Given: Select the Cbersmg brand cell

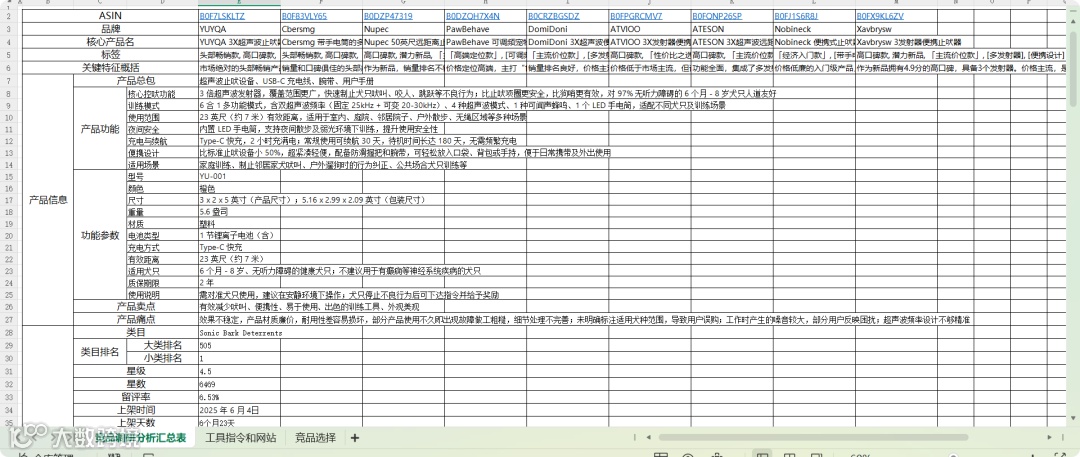Looking at the screenshot, I should (322, 29).
